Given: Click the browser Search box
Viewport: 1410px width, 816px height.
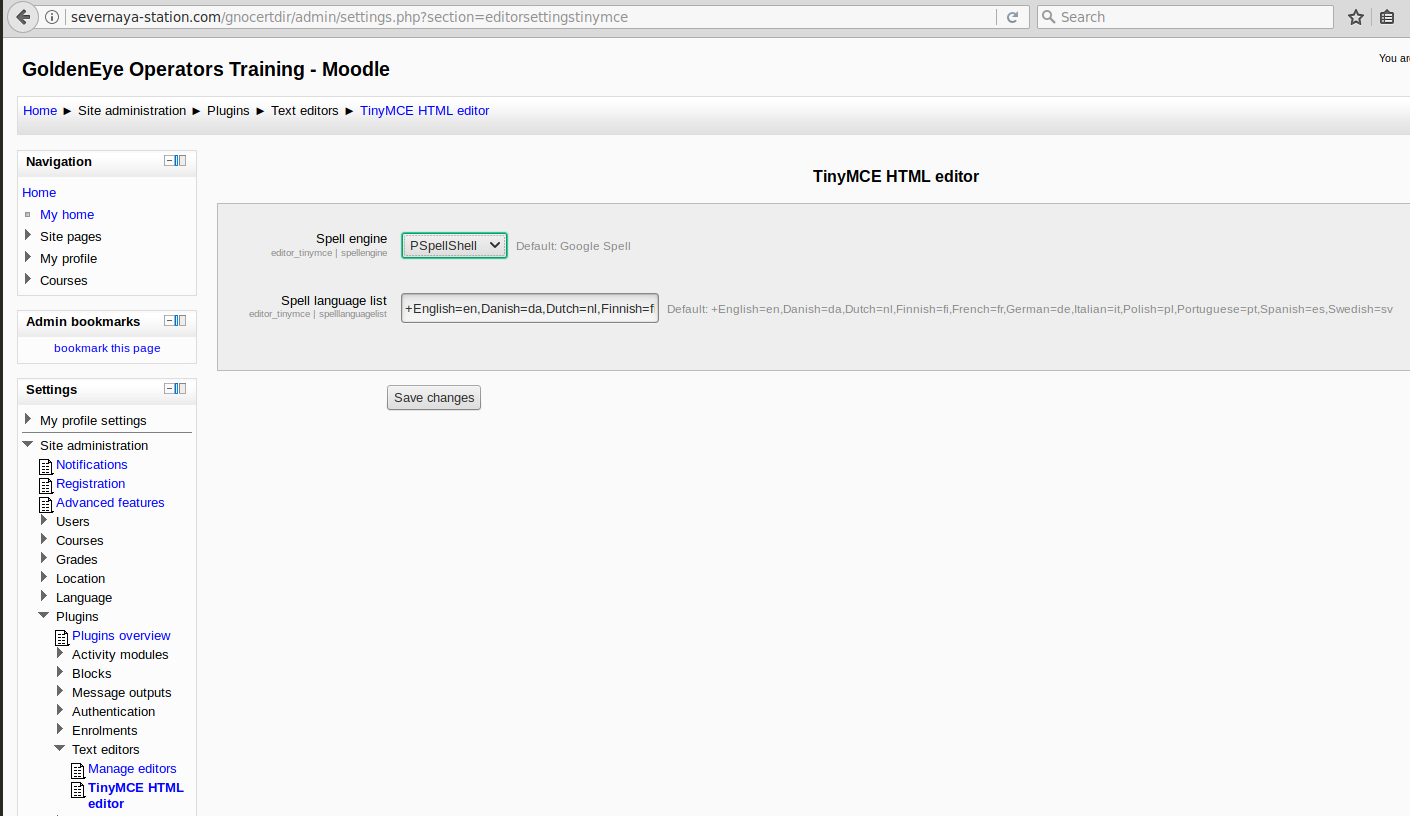Looking at the screenshot, I should pos(1185,17).
